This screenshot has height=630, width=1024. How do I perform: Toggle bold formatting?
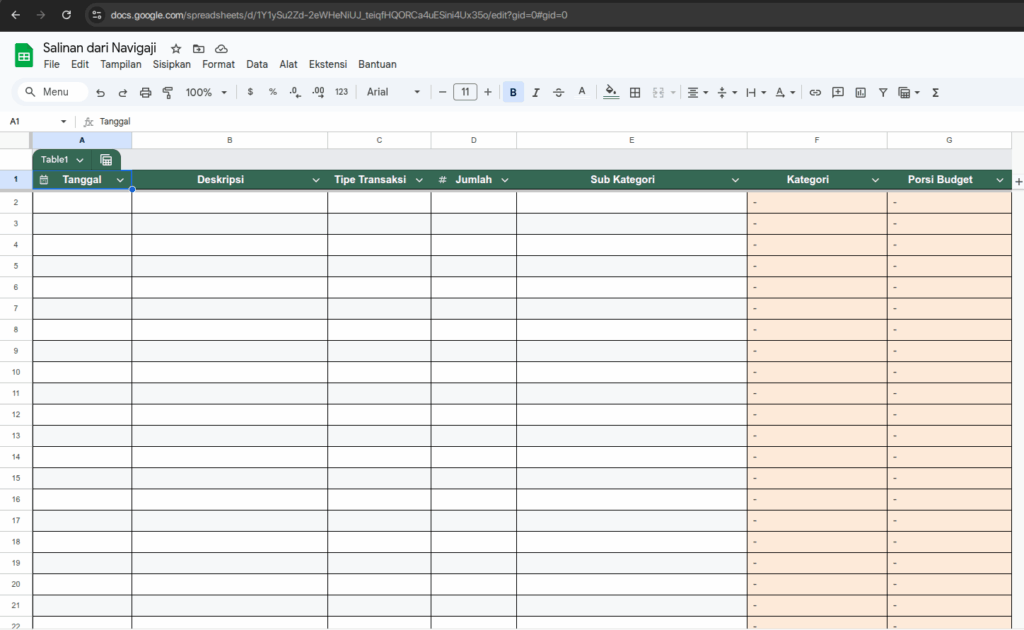point(513,92)
